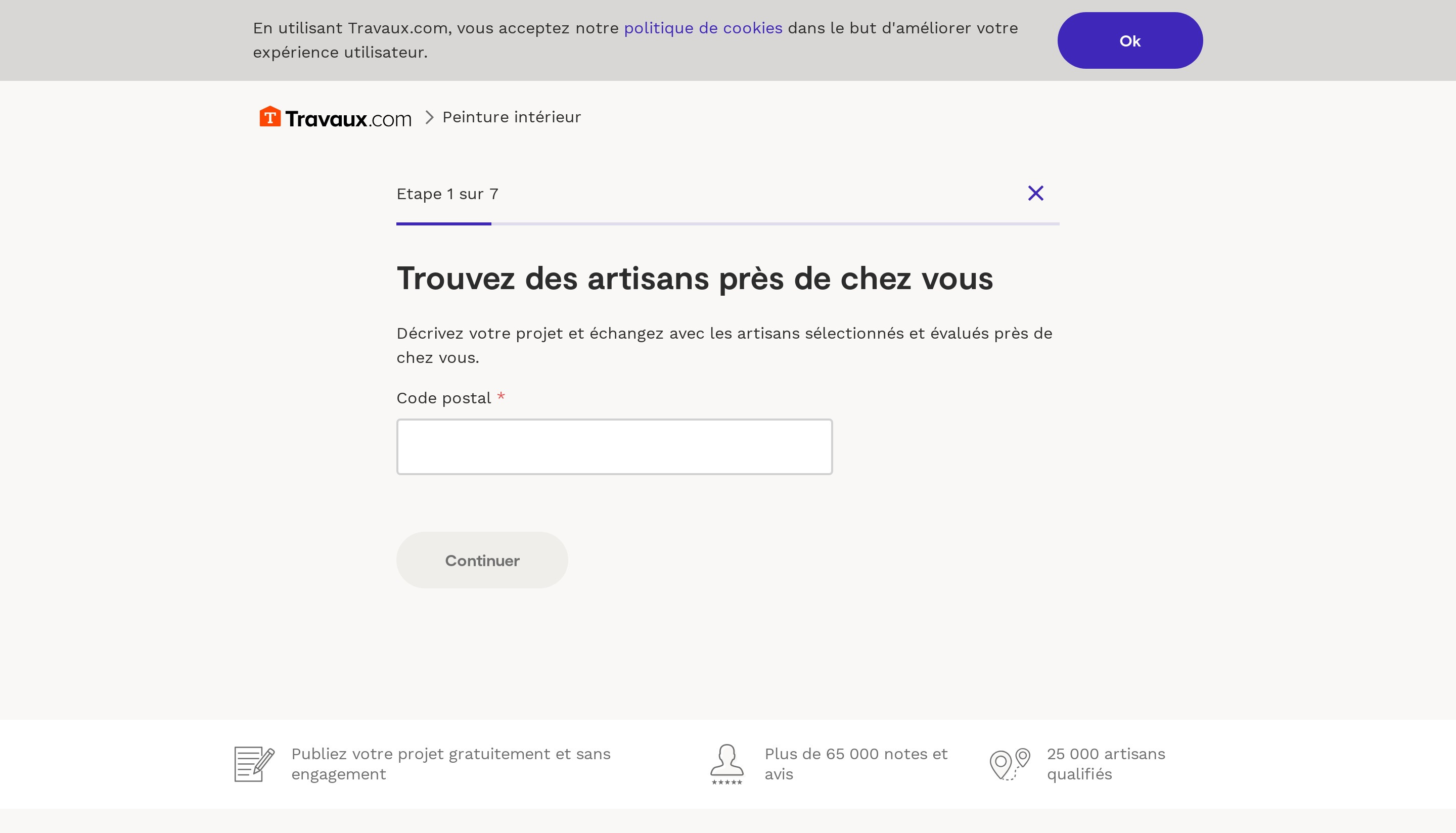Click the orange Travaux house logo icon

270,117
